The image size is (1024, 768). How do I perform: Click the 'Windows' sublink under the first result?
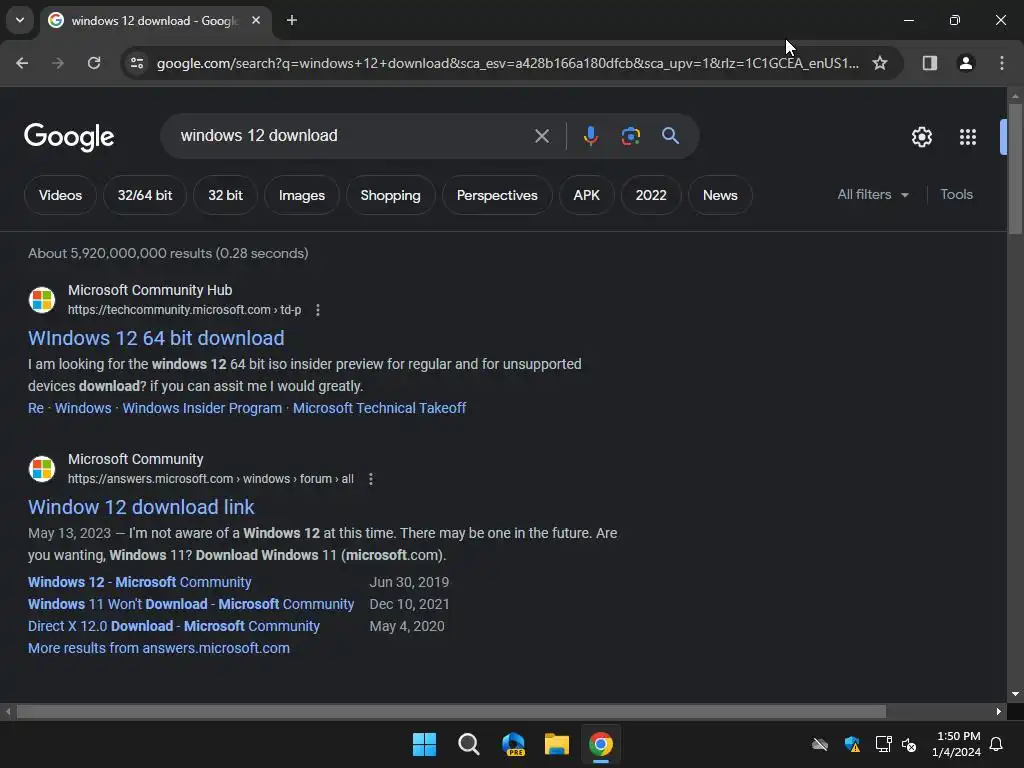click(83, 408)
